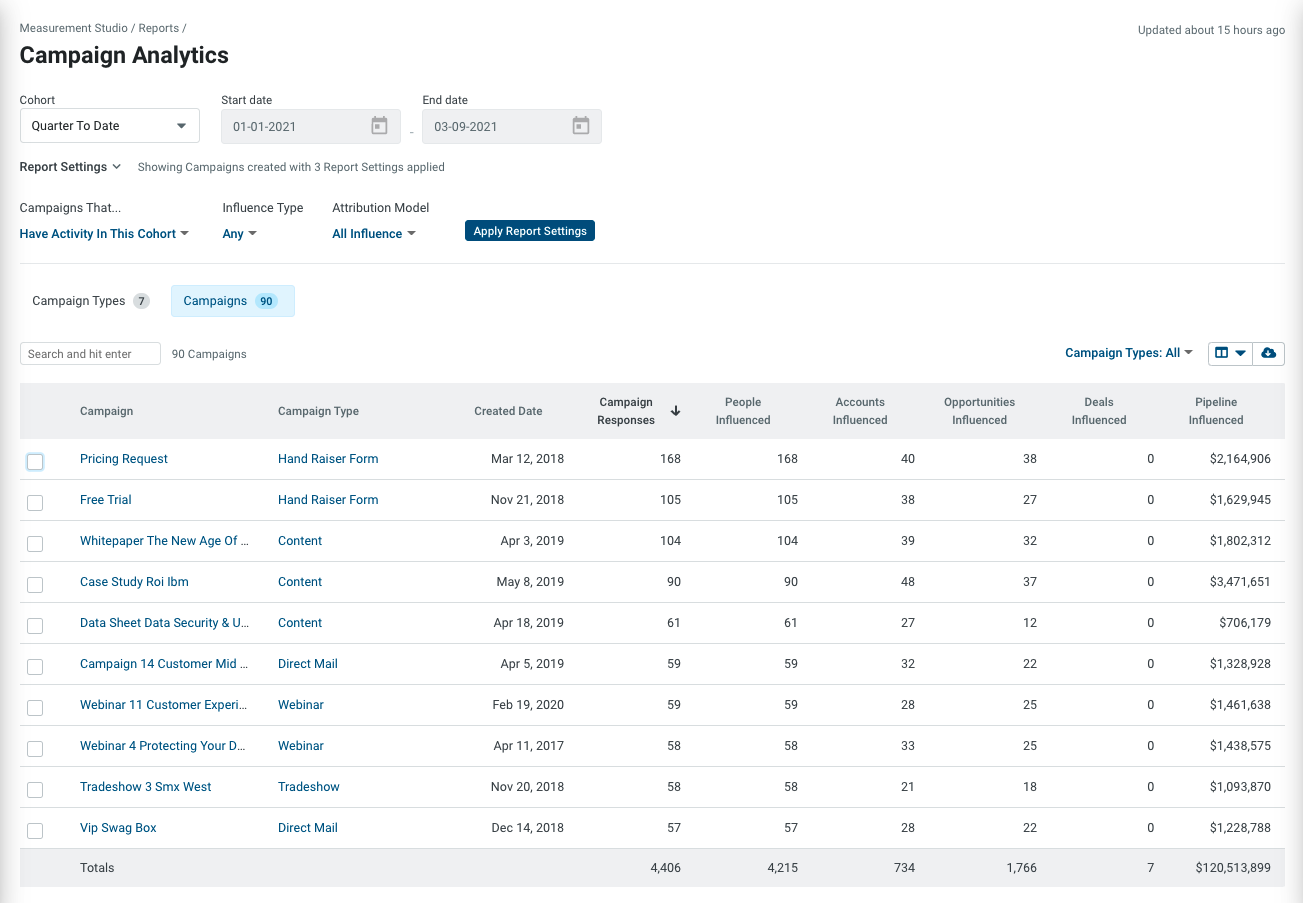The height and width of the screenshot is (903, 1303).
Task: Sort by Opportunities Influenced column header
Action: click(979, 411)
